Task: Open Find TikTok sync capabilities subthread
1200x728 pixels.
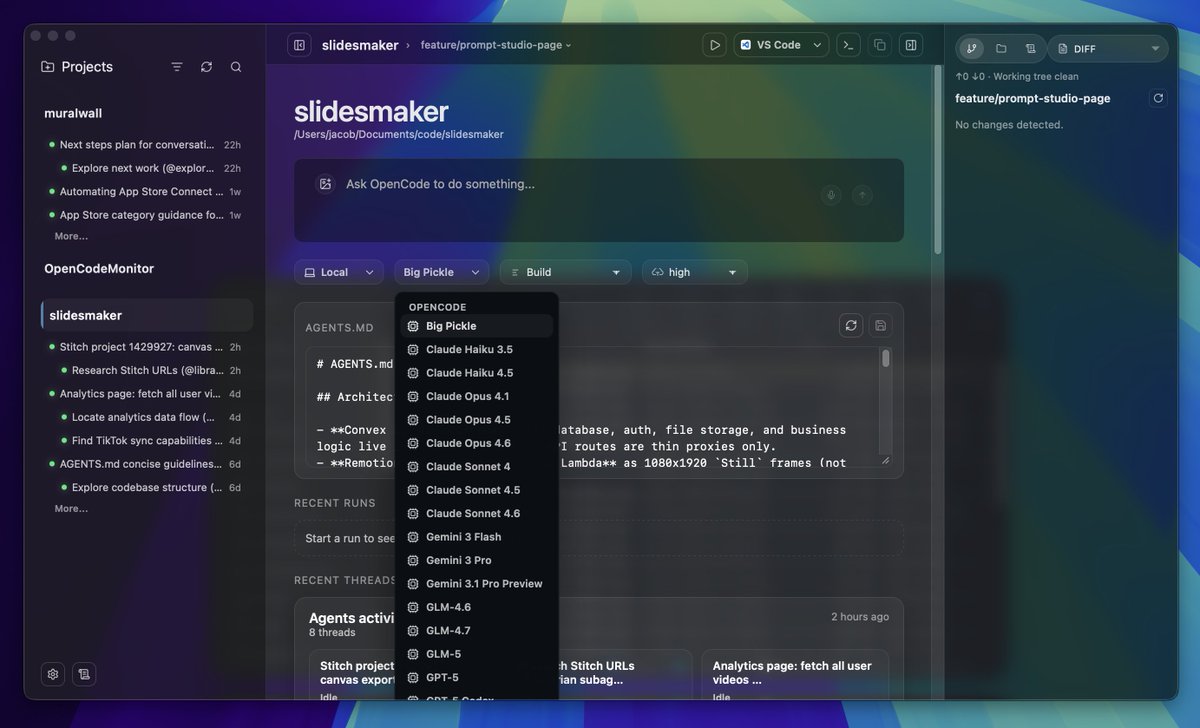Action: [x=151, y=440]
